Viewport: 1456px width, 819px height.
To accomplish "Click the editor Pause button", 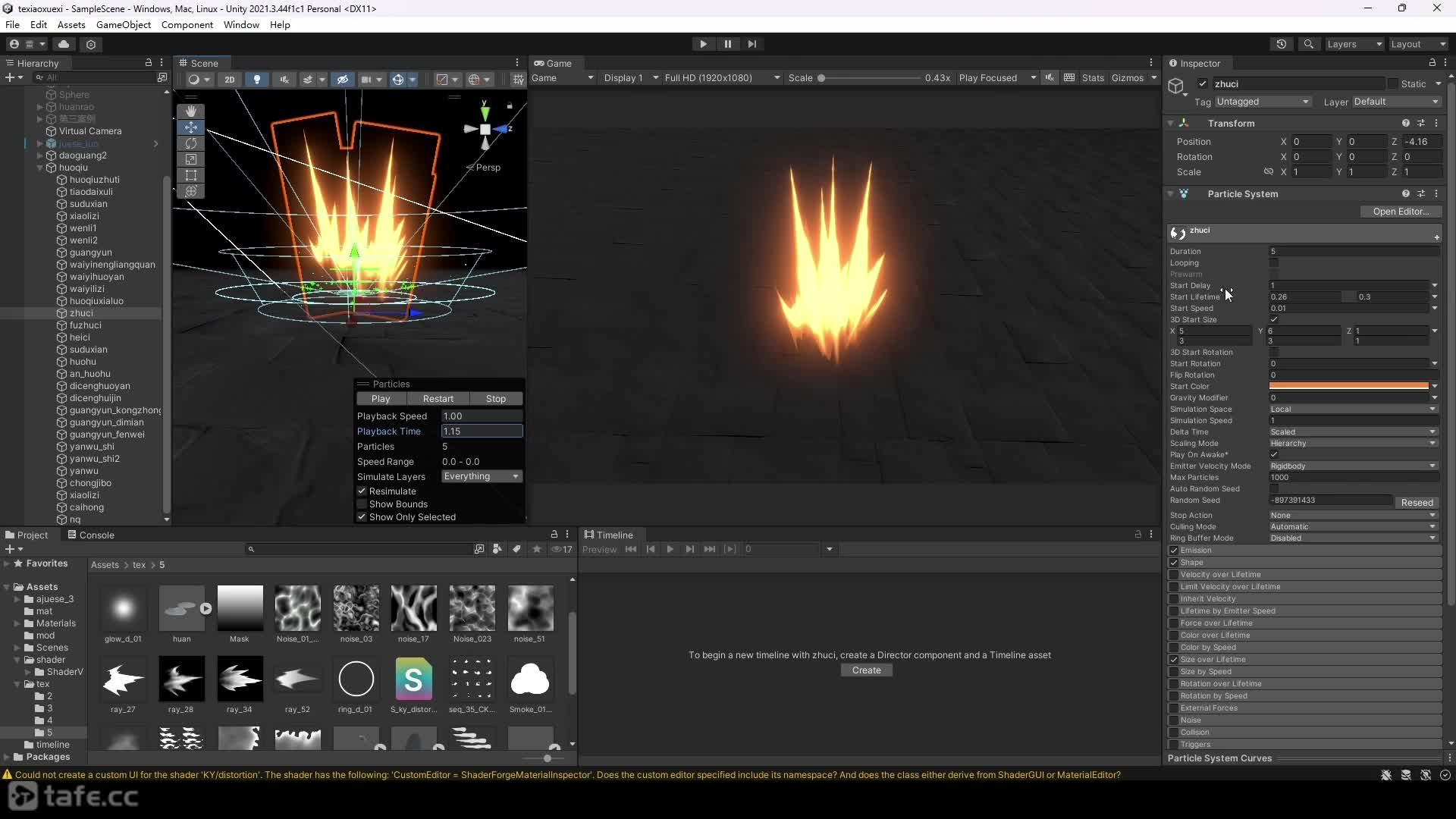I will [727, 44].
